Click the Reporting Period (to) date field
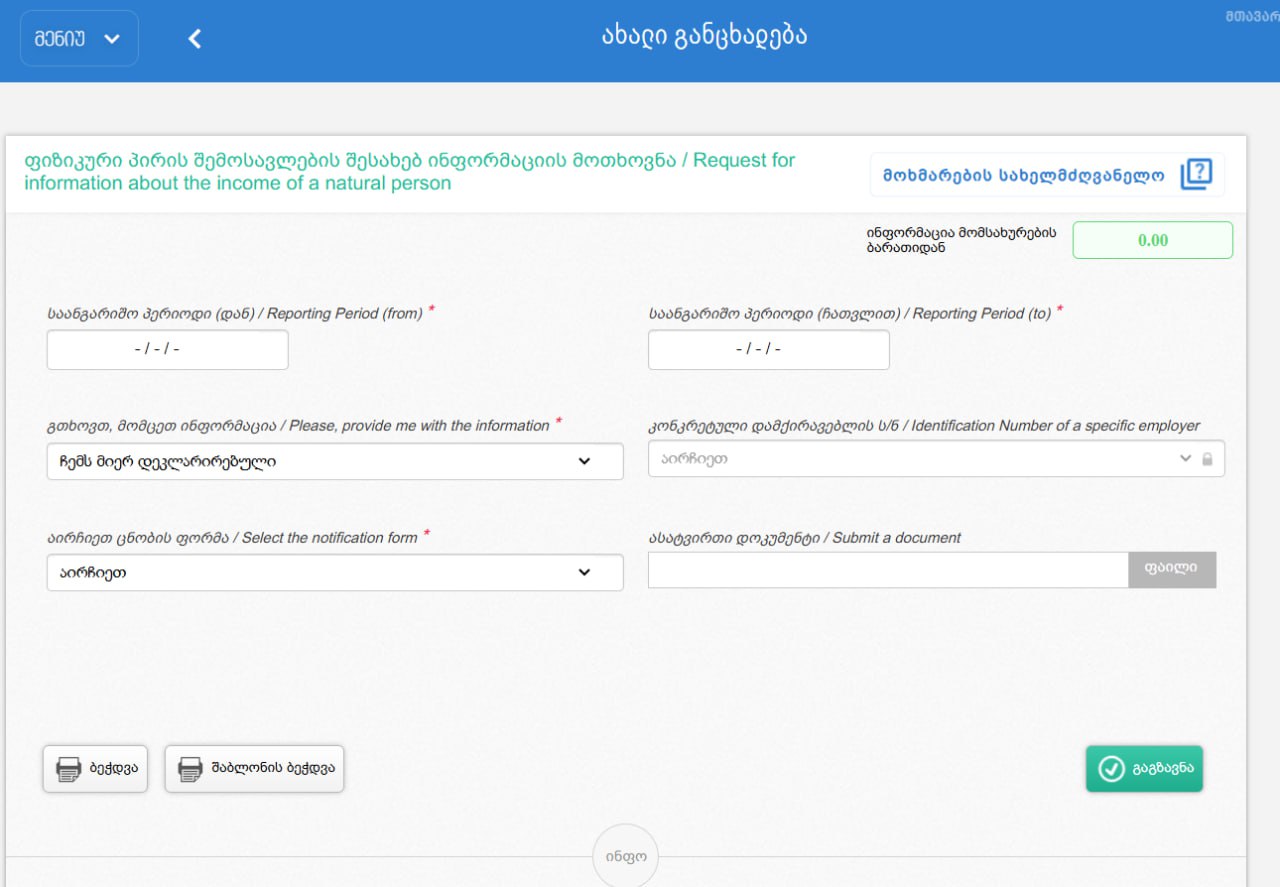The width and height of the screenshot is (1280, 887). tap(768, 350)
